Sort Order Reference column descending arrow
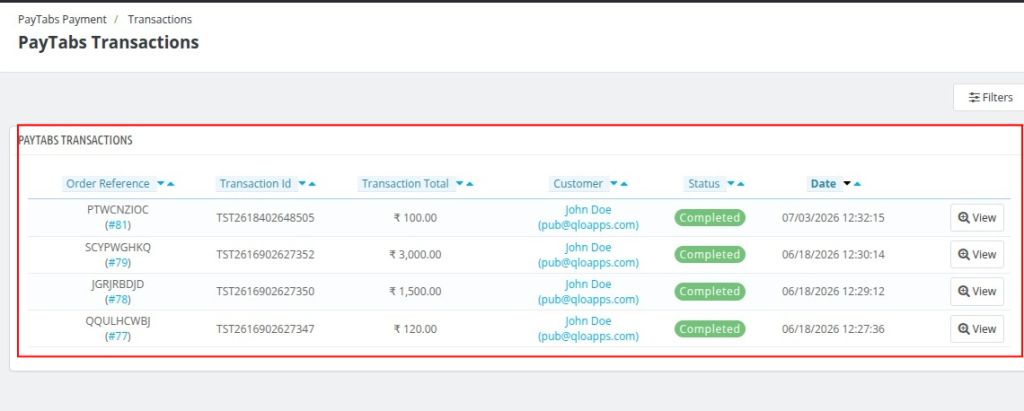 point(161,184)
